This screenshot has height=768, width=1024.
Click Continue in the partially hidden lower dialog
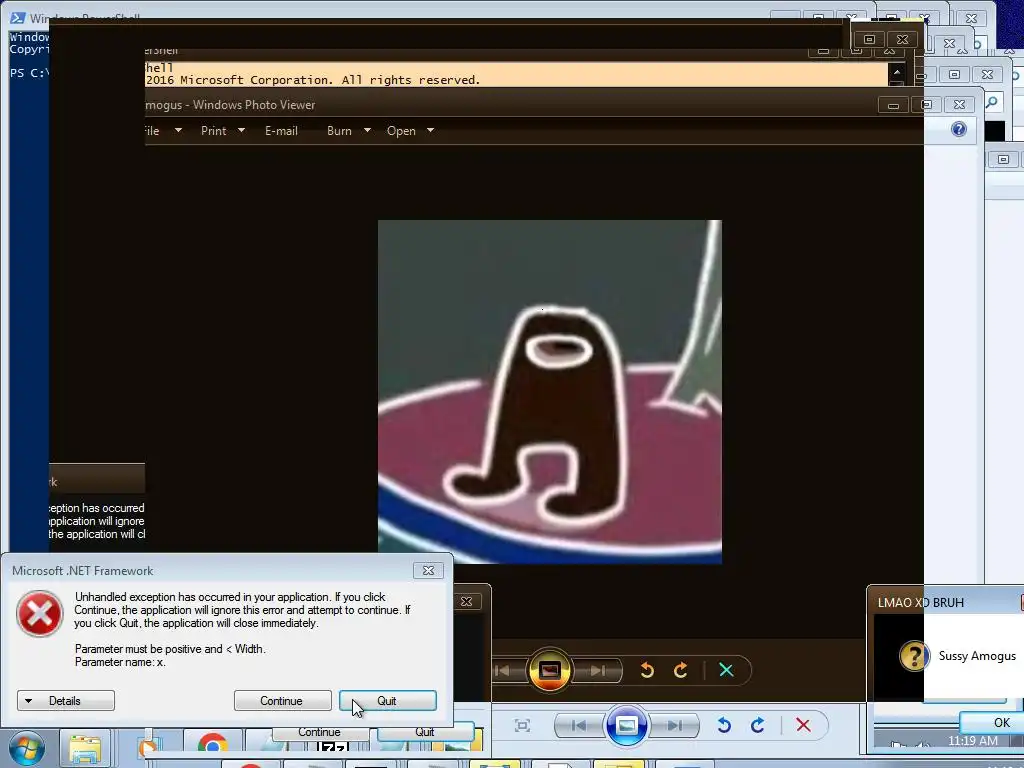[x=319, y=732]
